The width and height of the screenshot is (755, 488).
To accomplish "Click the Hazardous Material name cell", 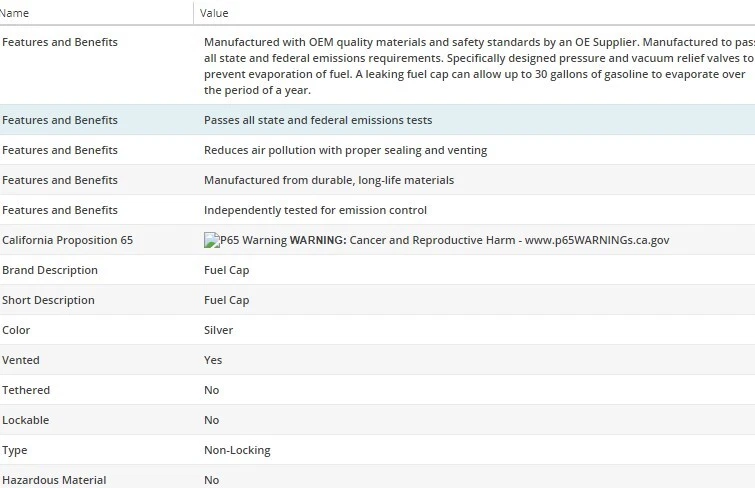I will coord(54,480).
